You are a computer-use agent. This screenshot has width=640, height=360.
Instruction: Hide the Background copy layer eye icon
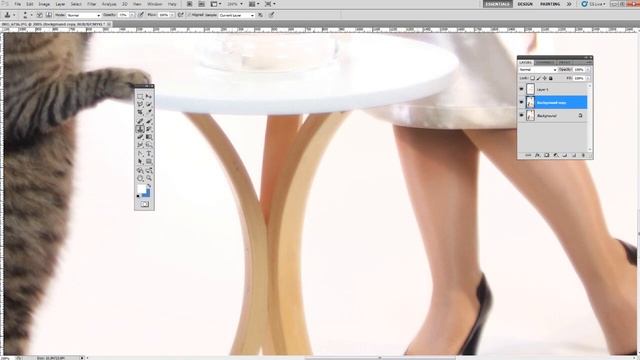pyautogui.click(x=521, y=102)
